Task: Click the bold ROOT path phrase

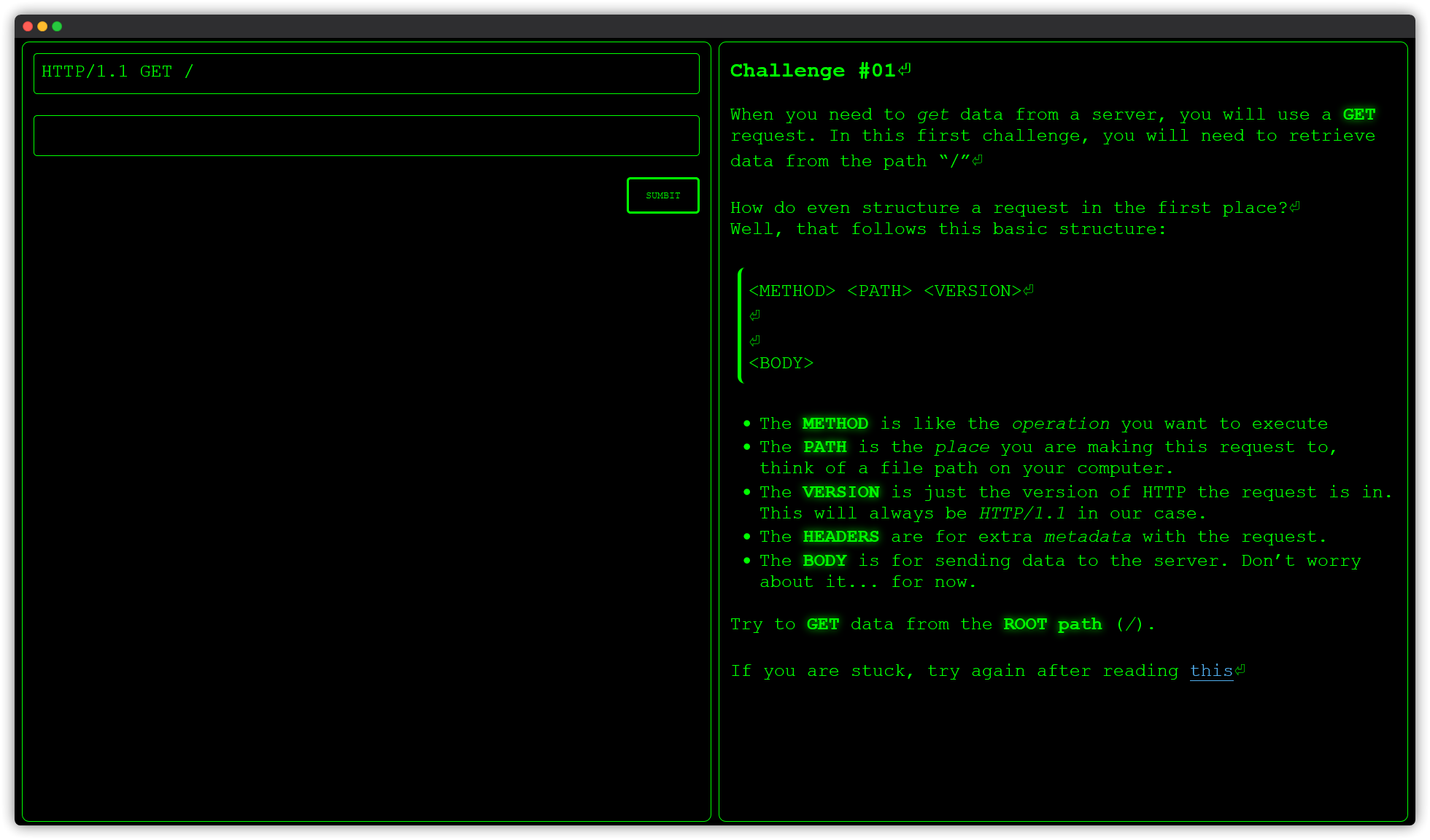Action: 1052,624
